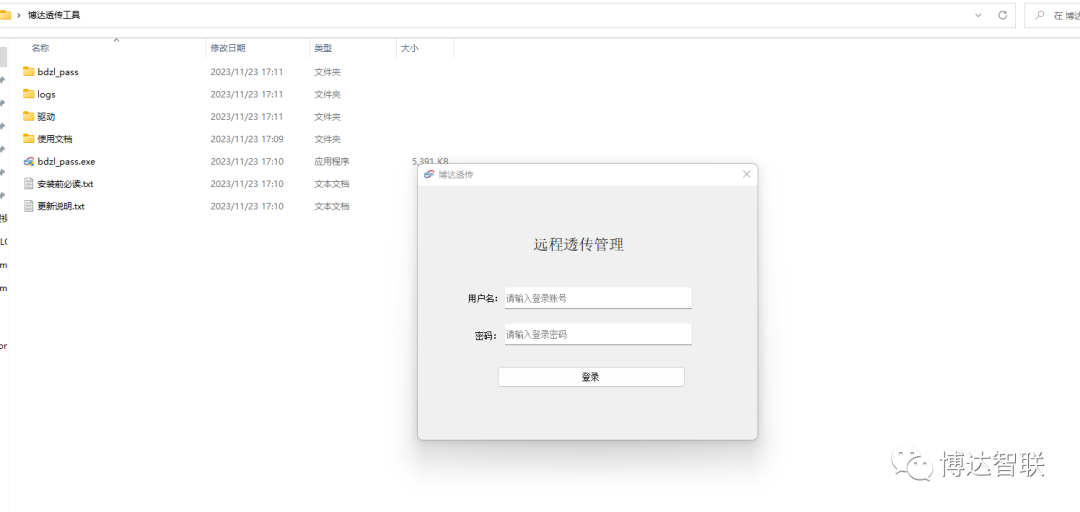
Task: Select the bdzl_pass folder icon
Action: pyautogui.click(x=28, y=72)
